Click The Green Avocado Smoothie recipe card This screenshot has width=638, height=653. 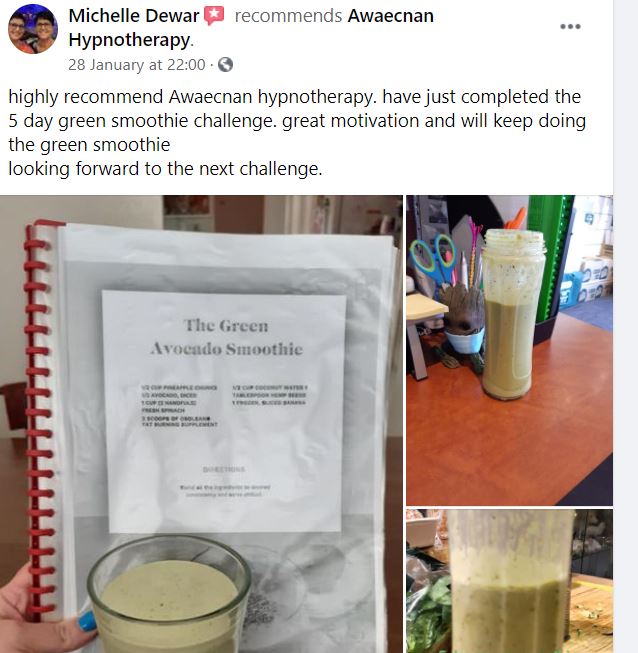[x=225, y=411]
